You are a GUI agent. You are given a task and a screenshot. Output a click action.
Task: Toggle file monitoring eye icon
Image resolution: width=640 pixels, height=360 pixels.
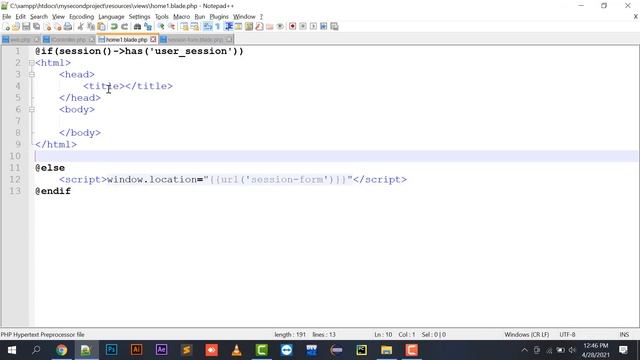(x=280, y=27)
